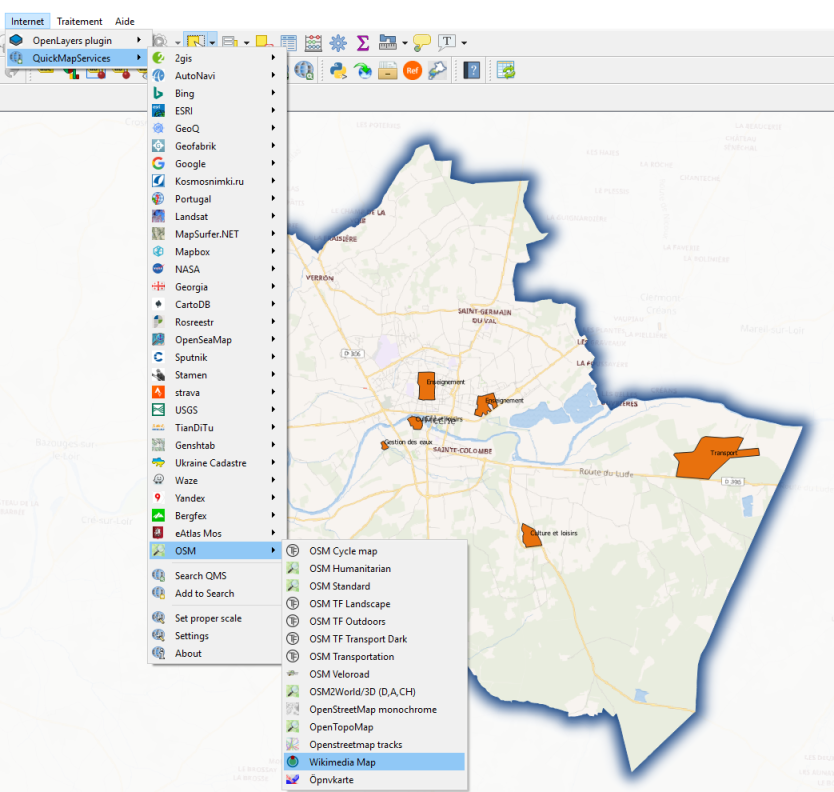Click the statistical summary sigma icon
The width and height of the screenshot is (834, 792).
[x=363, y=42]
